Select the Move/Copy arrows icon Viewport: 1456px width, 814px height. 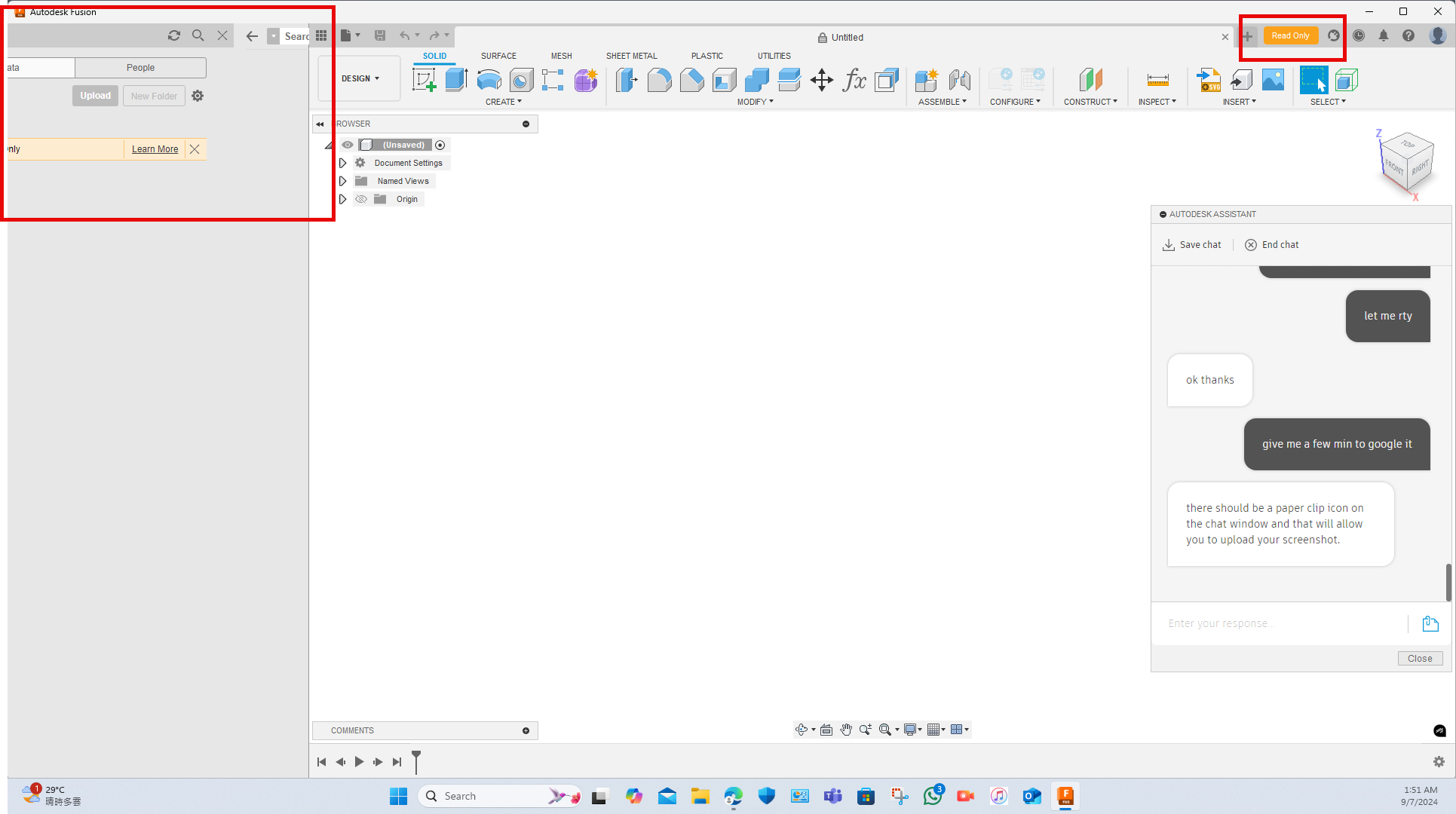[x=821, y=80]
